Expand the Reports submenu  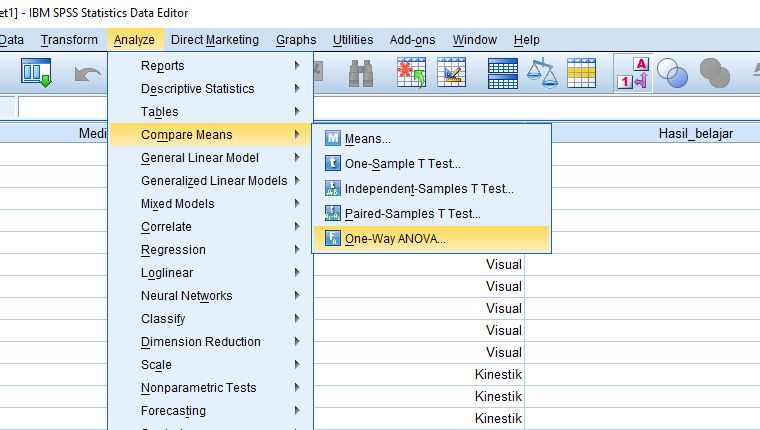click(210, 65)
